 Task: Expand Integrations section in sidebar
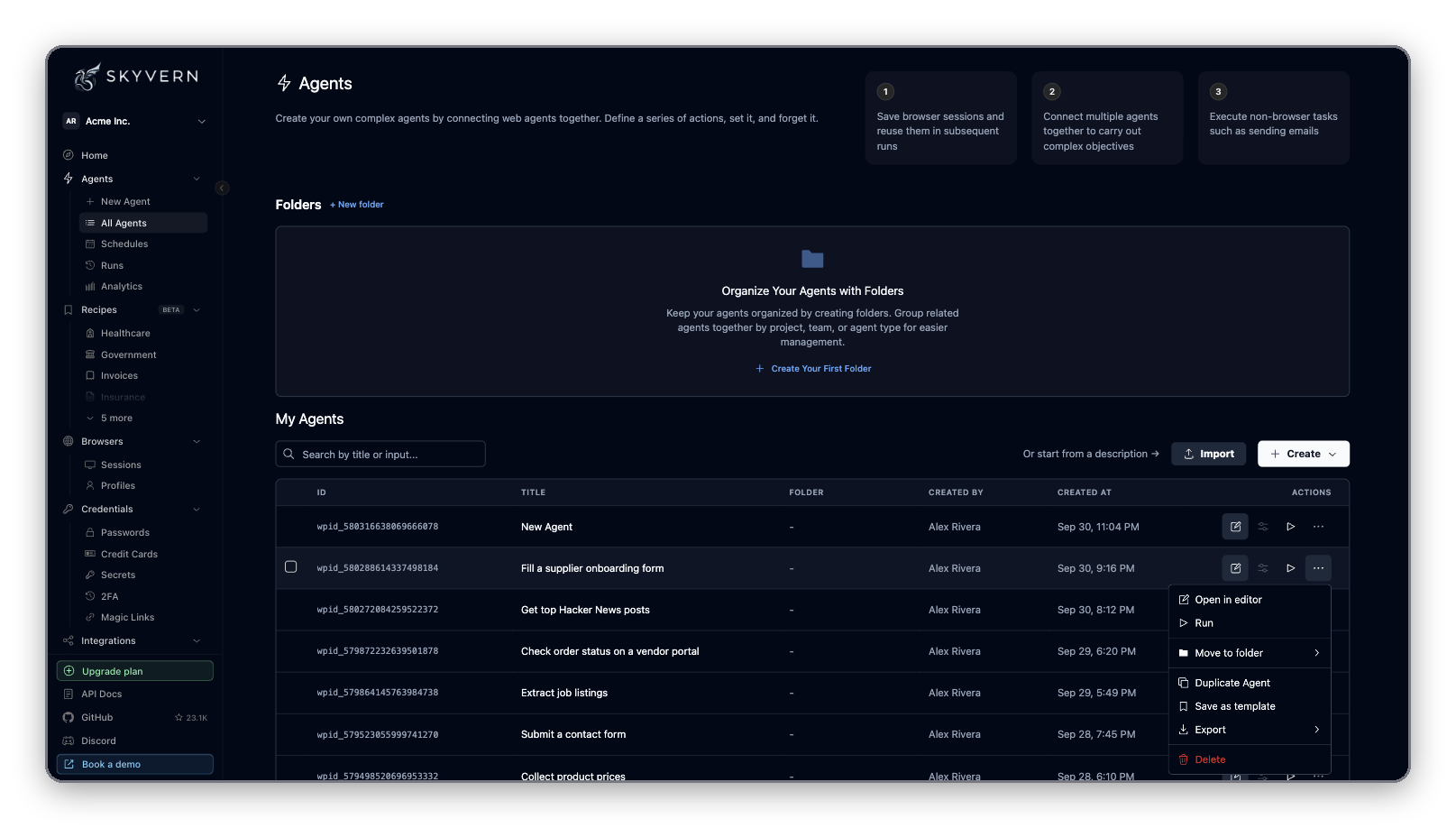click(197, 641)
